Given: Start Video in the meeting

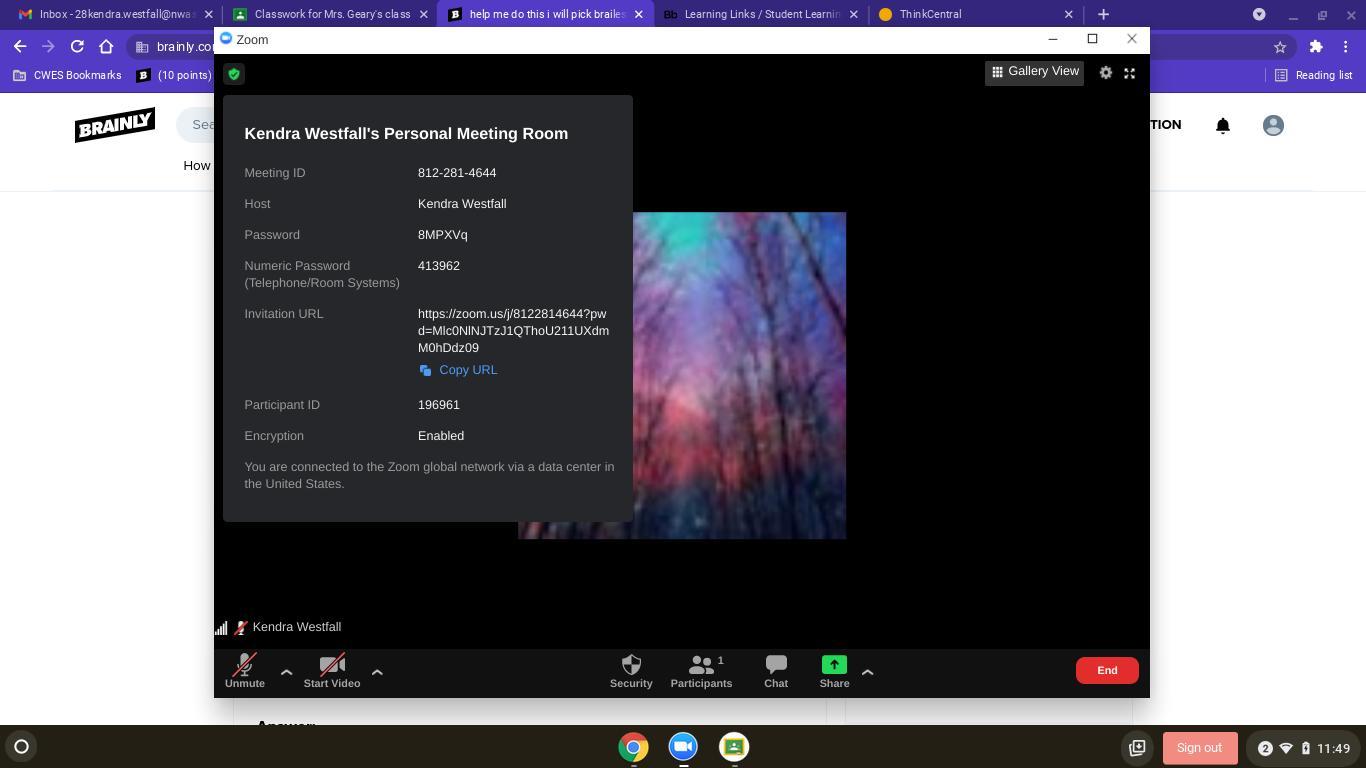Looking at the screenshot, I should click(332, 671).
